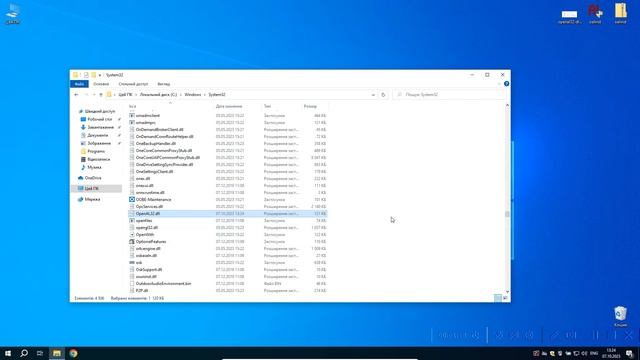Switch to the large icons view button
Viewport: 640px width, 360px height.
(505, 298)
